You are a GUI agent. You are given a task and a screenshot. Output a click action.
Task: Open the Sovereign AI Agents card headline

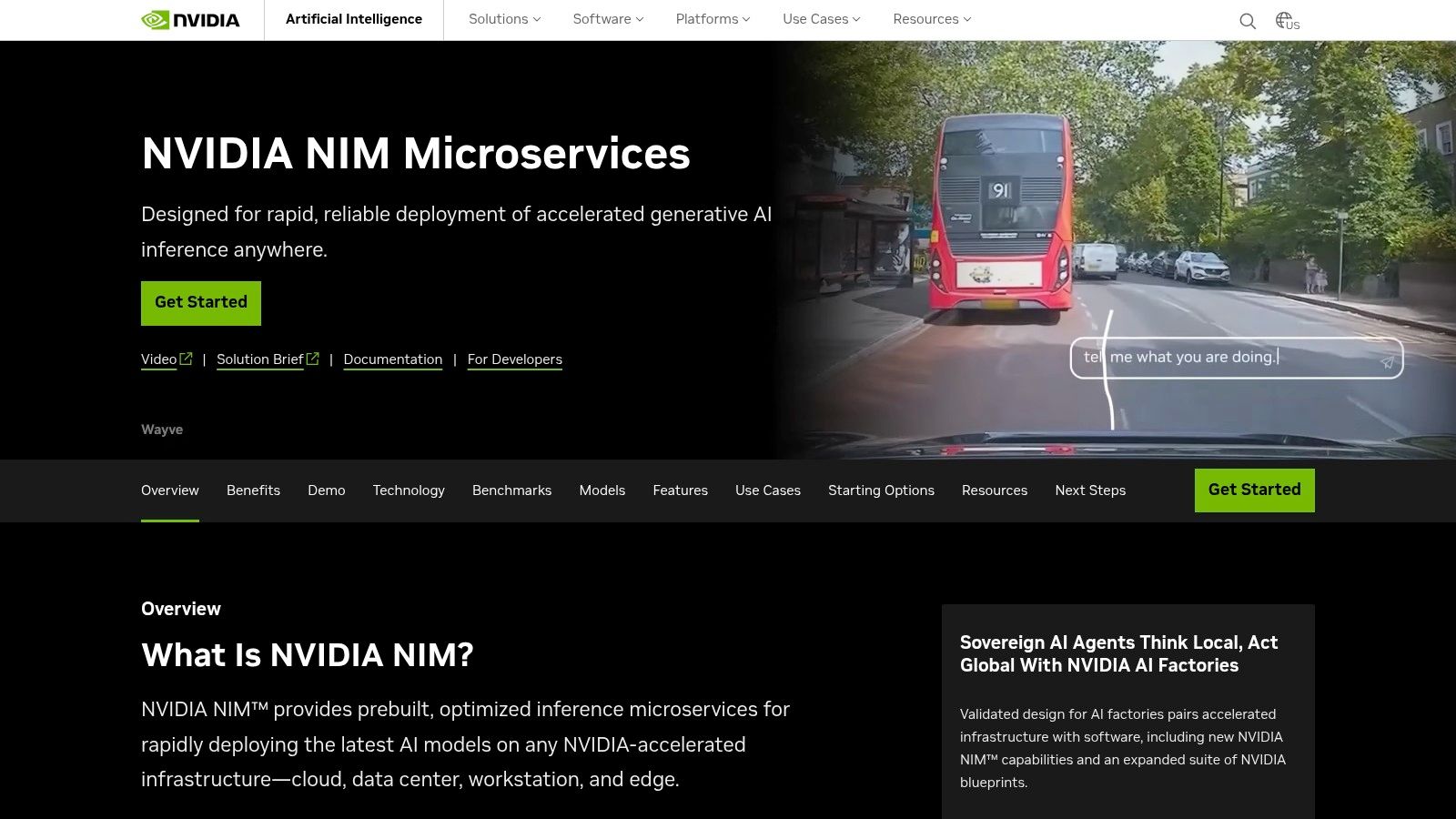(x=1118, y=653)
